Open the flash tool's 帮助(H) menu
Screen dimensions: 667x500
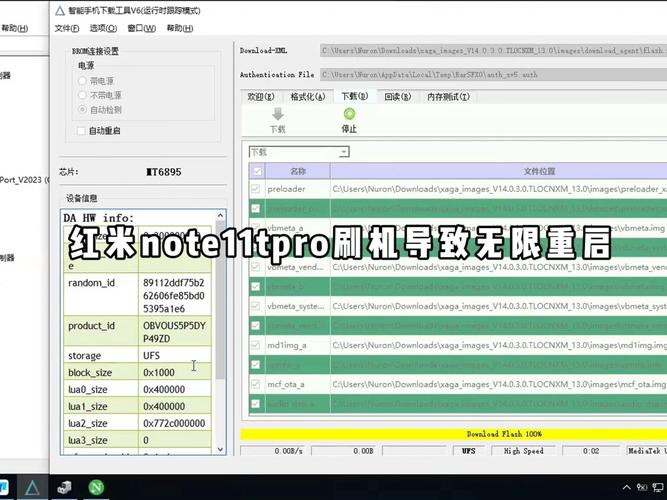coord(180,29)
